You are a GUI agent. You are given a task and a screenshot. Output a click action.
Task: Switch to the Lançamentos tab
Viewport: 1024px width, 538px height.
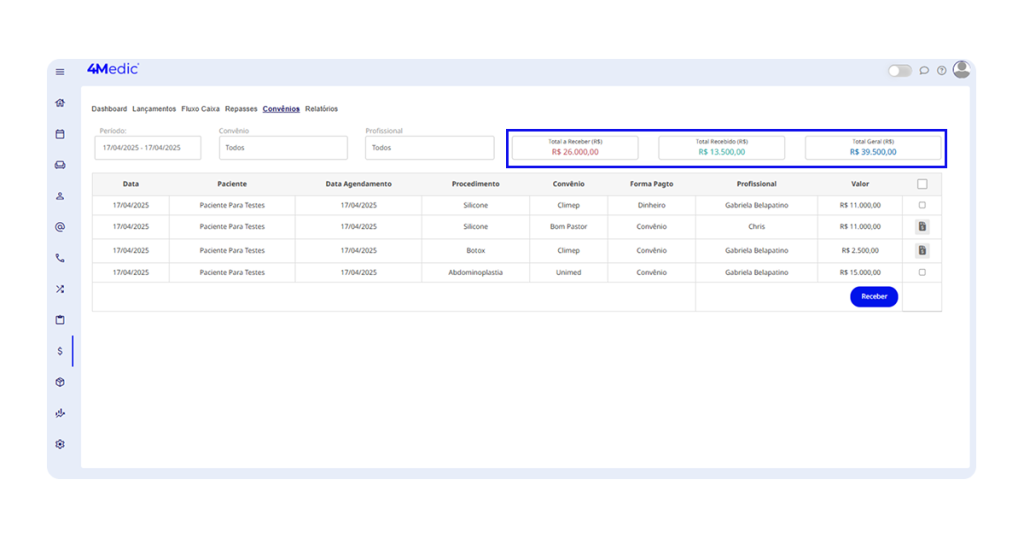(154, 109)
